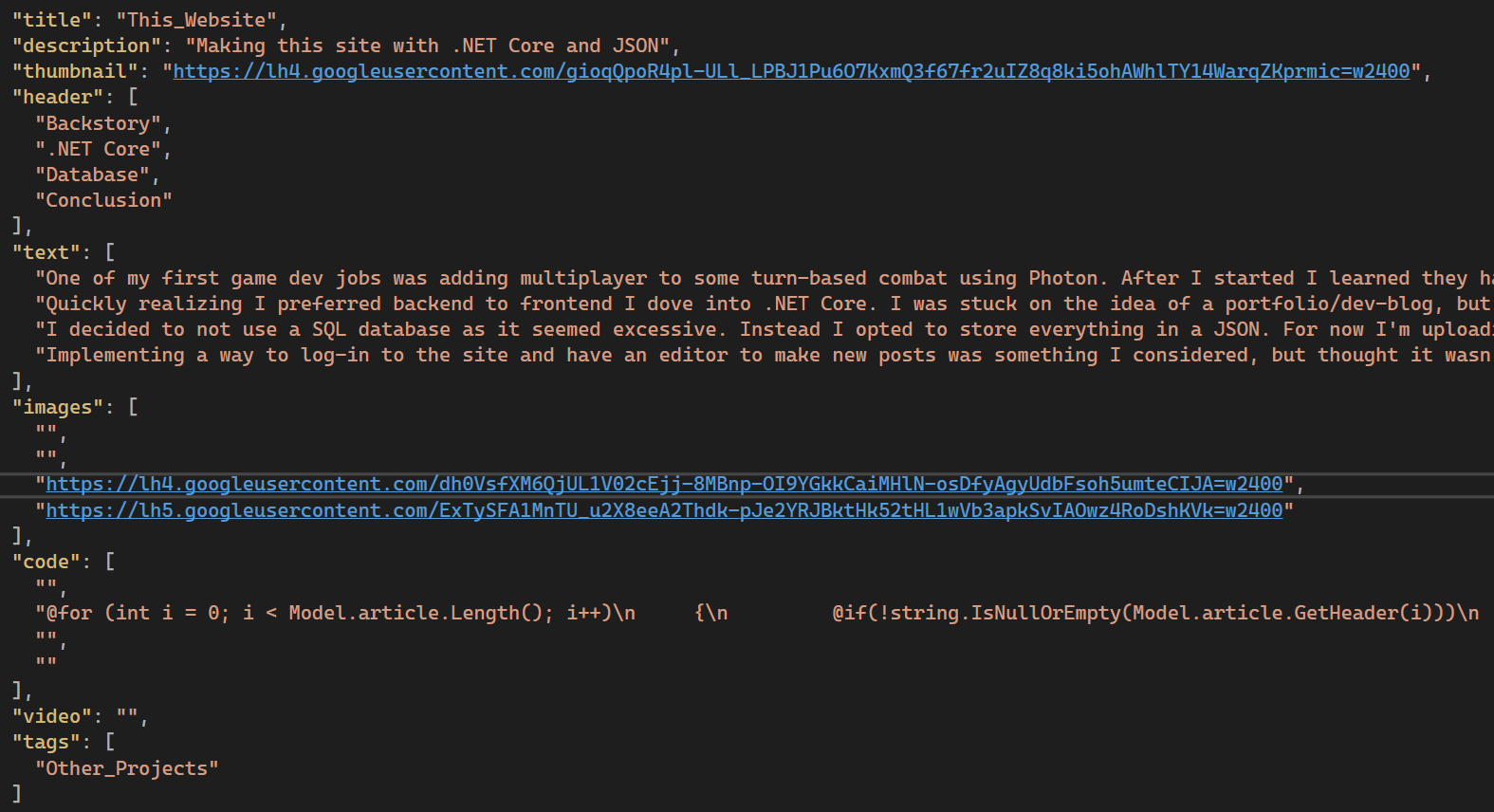Click line starting "Implementing a way to log-in"
Screen dimensions: 1494x812
coord(765,355)
